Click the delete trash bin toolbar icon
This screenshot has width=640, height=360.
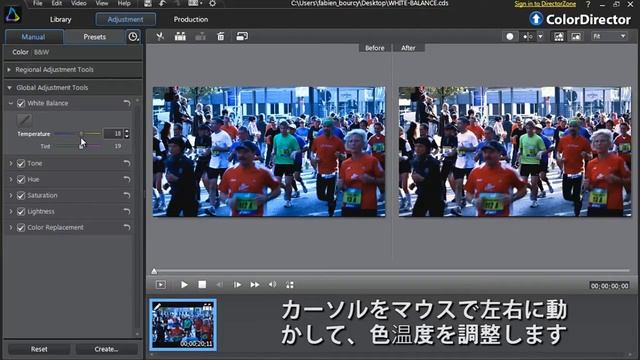[x=221, y=36]
